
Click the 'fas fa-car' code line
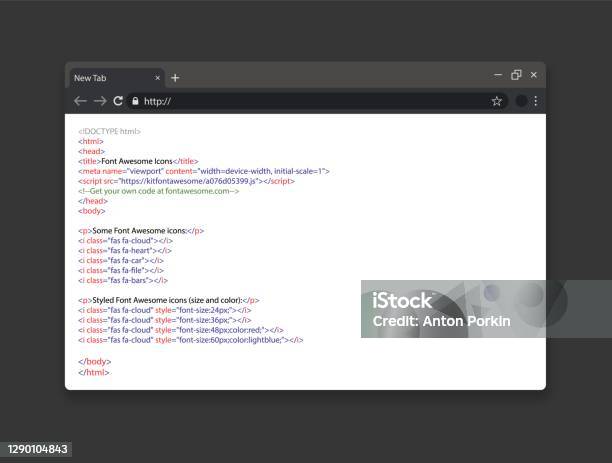(121, 260)
